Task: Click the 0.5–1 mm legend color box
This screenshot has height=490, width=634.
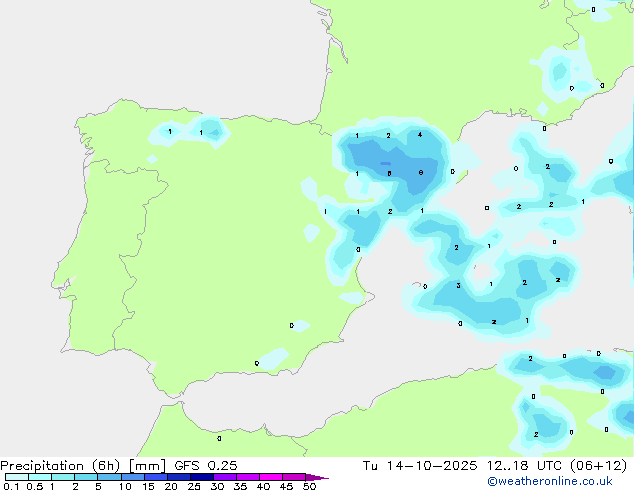Action: pyautogui.click(x=40, y=477)
